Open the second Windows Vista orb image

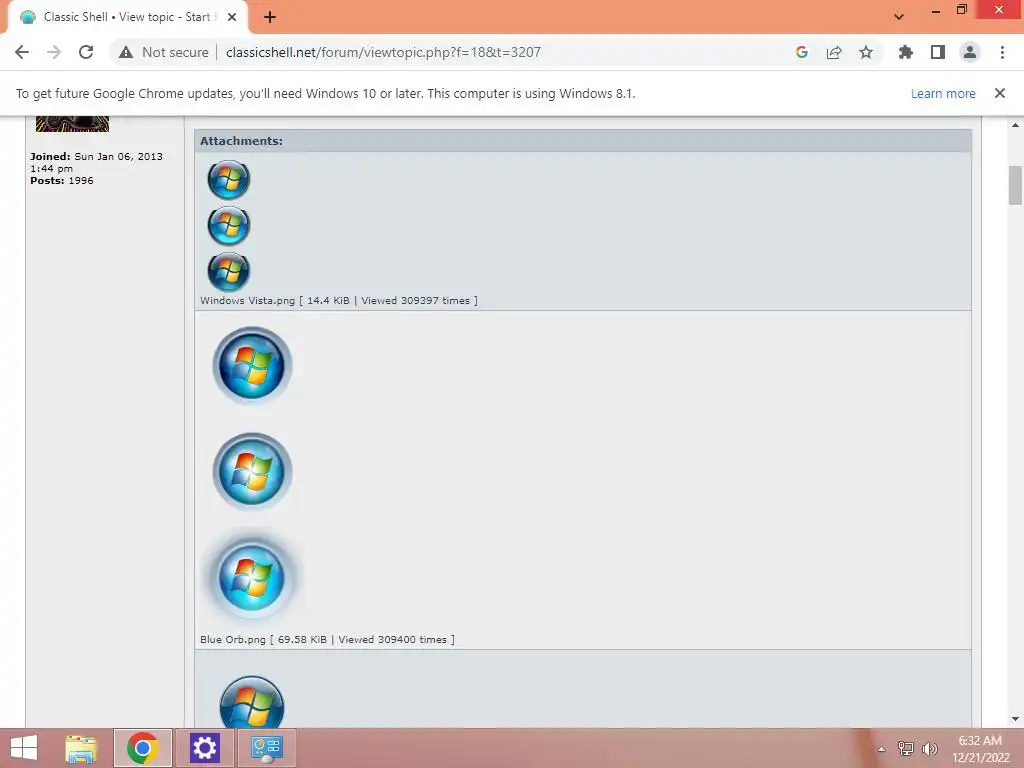229,225
